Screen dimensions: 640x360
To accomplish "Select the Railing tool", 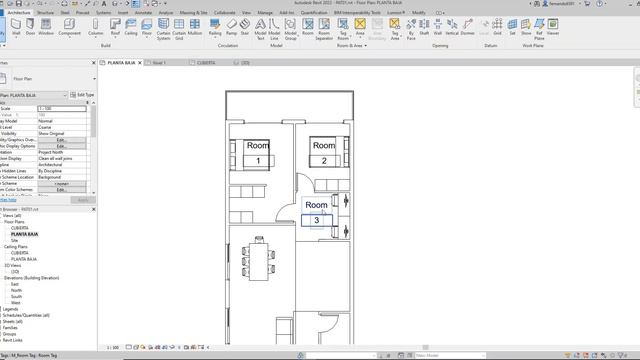I will 215,28.
